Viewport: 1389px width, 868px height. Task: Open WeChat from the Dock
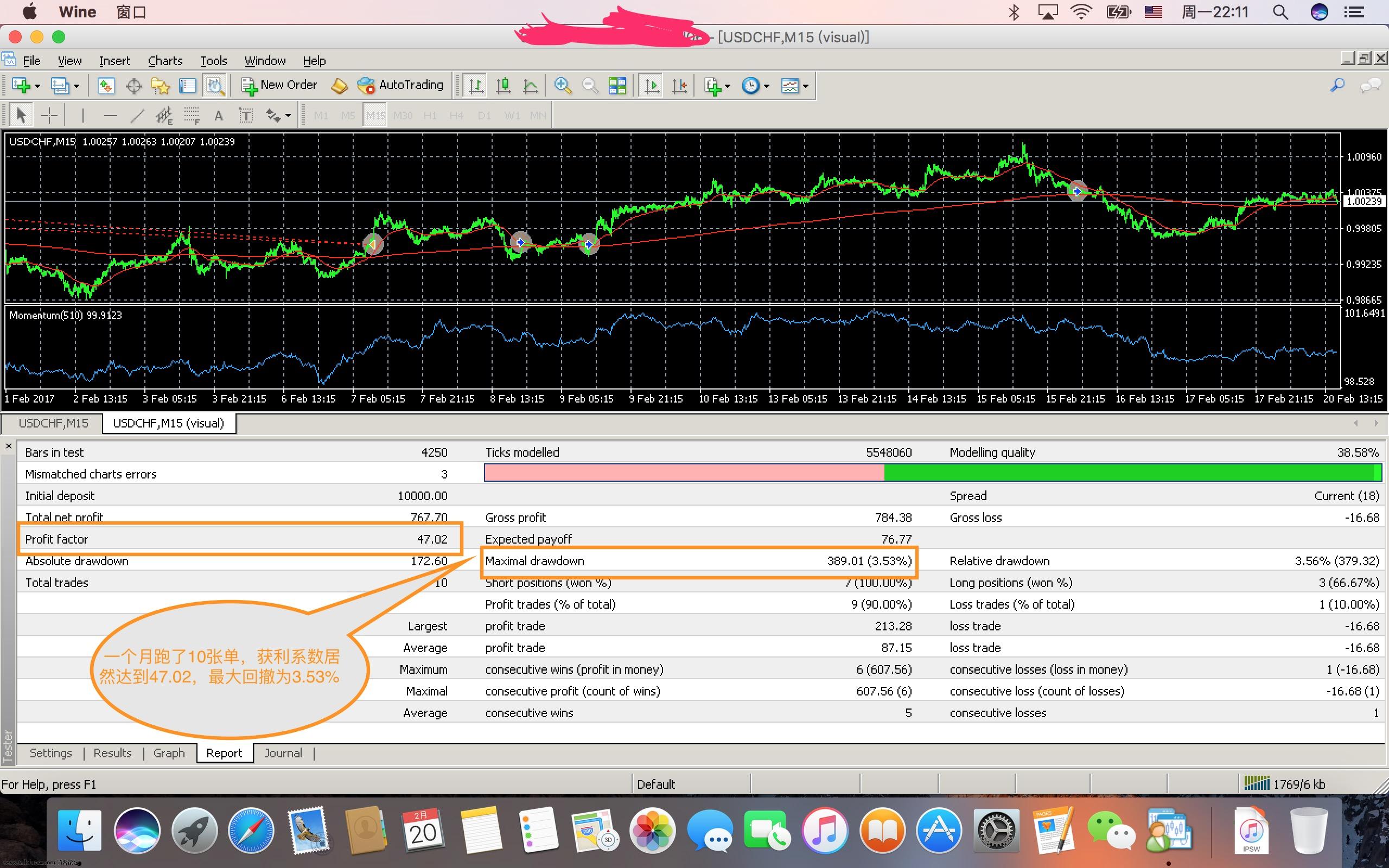[x=1111, y=830]
